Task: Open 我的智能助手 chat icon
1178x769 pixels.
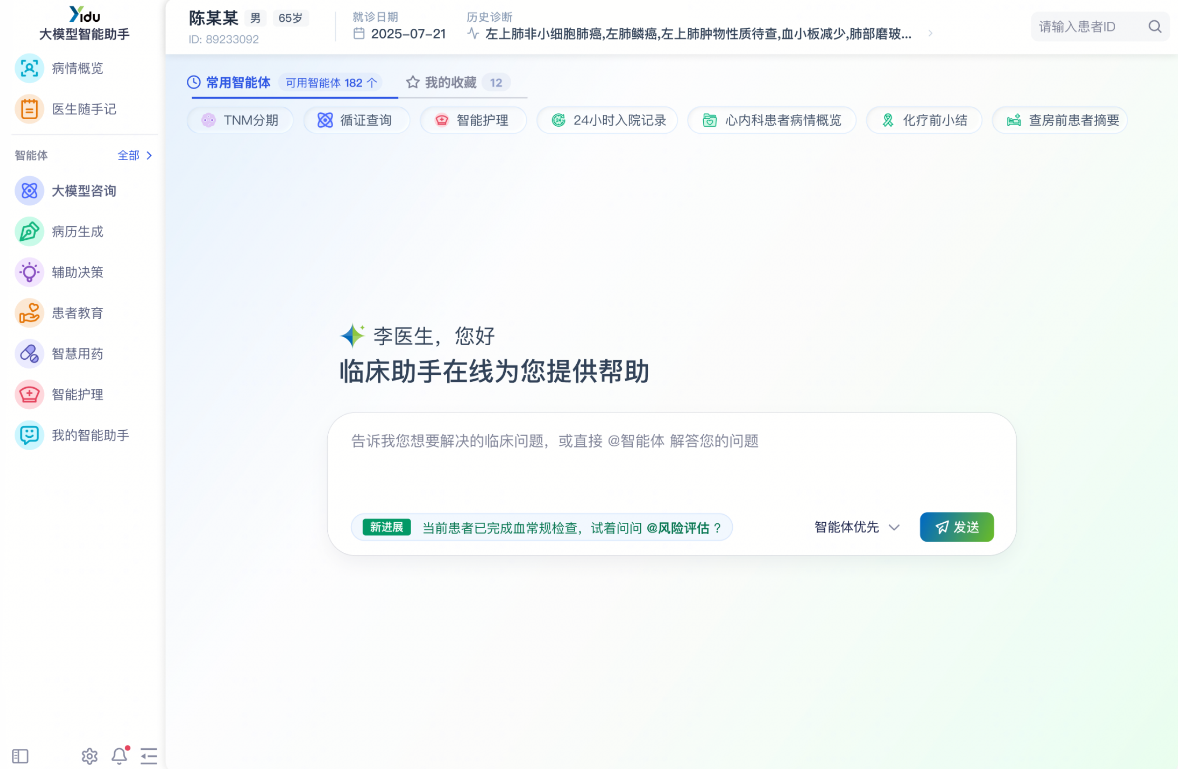Action: point(29,435)
